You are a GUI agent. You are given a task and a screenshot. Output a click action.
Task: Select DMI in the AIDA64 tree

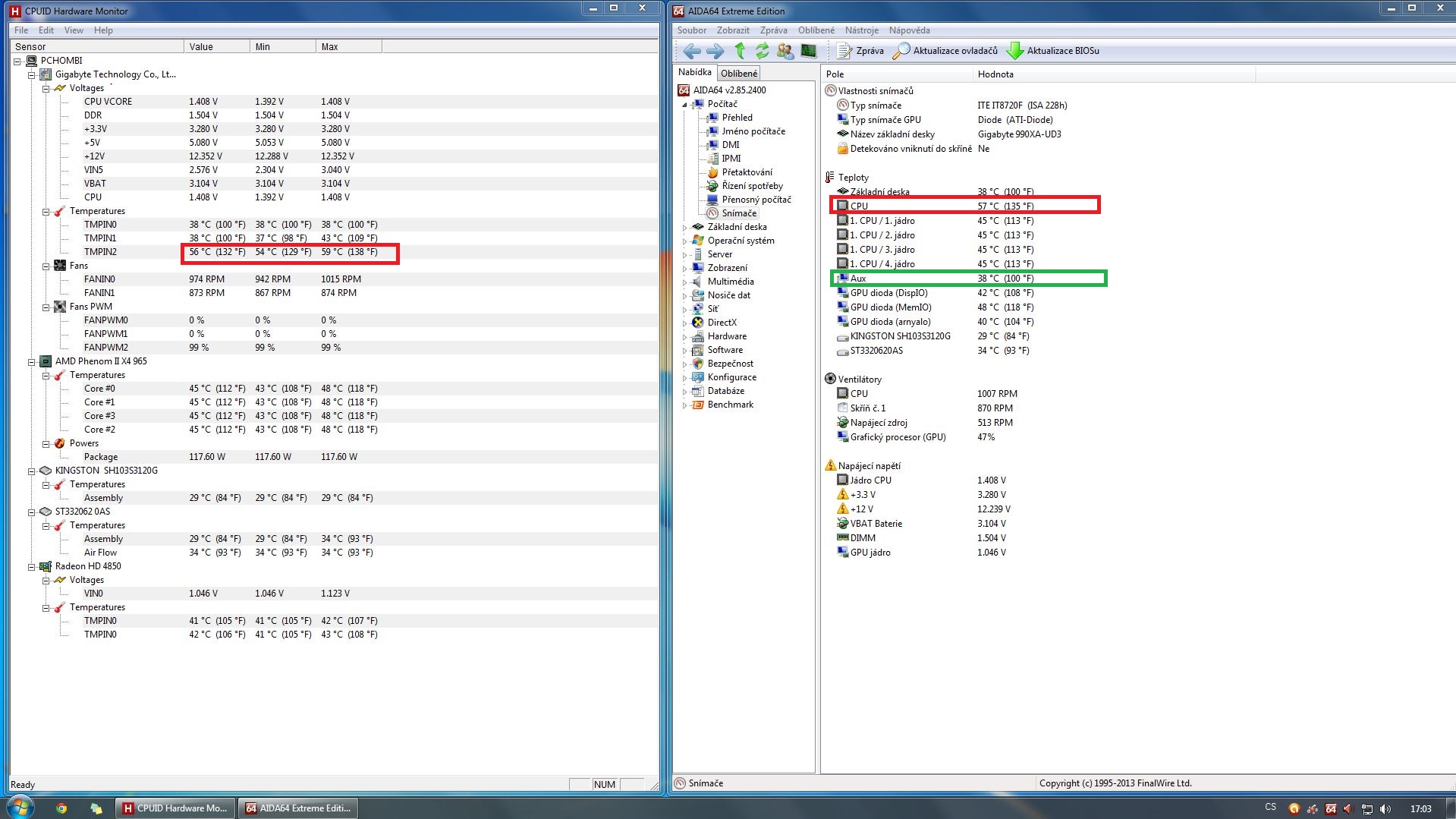[730, 145]
